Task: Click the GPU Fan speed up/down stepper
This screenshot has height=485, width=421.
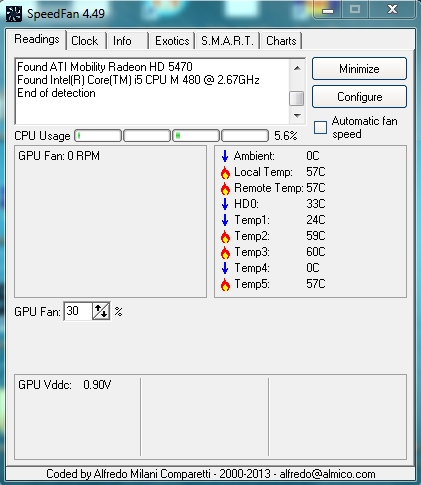Action: click(x=101, y=311)
